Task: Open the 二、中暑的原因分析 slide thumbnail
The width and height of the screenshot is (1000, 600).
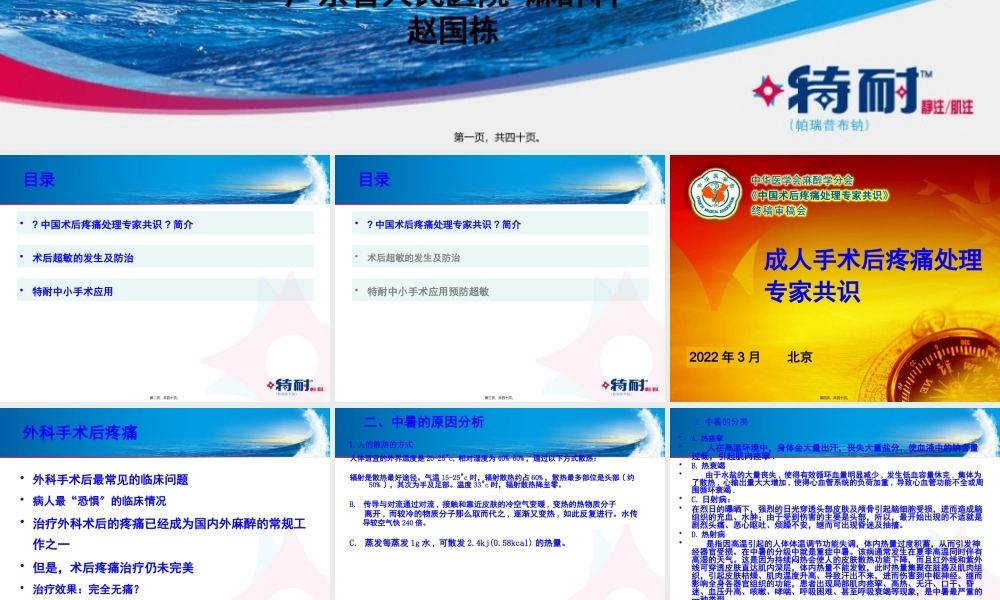Action: [500, 504]
